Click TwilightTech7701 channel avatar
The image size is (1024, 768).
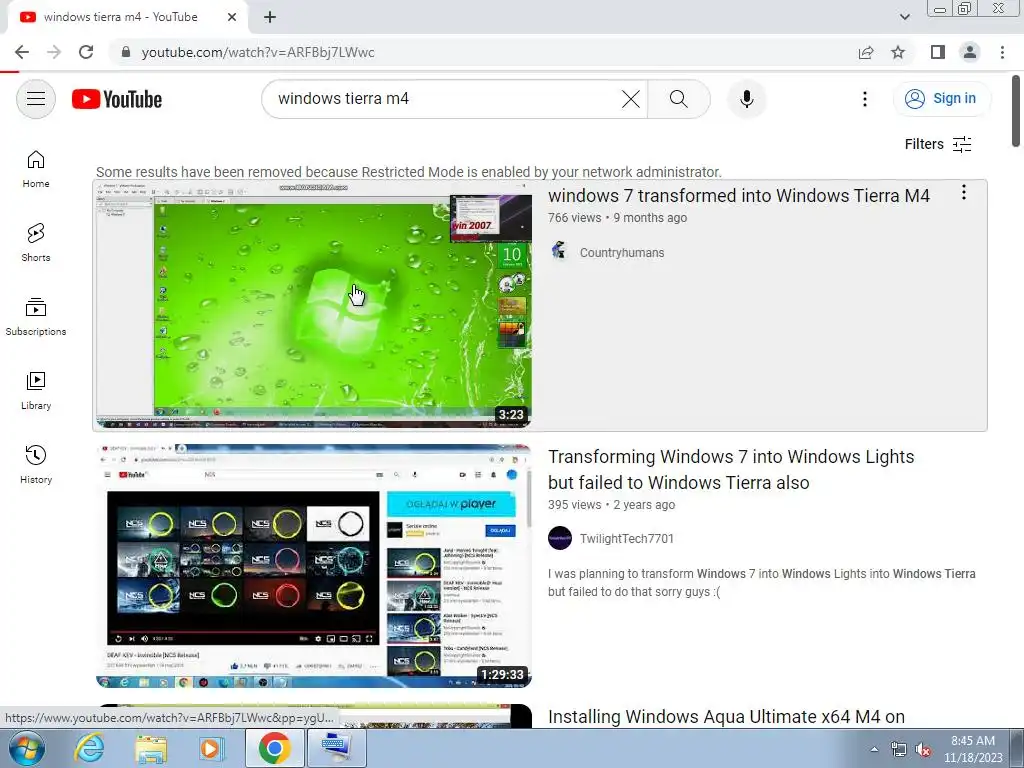(560, 538)
